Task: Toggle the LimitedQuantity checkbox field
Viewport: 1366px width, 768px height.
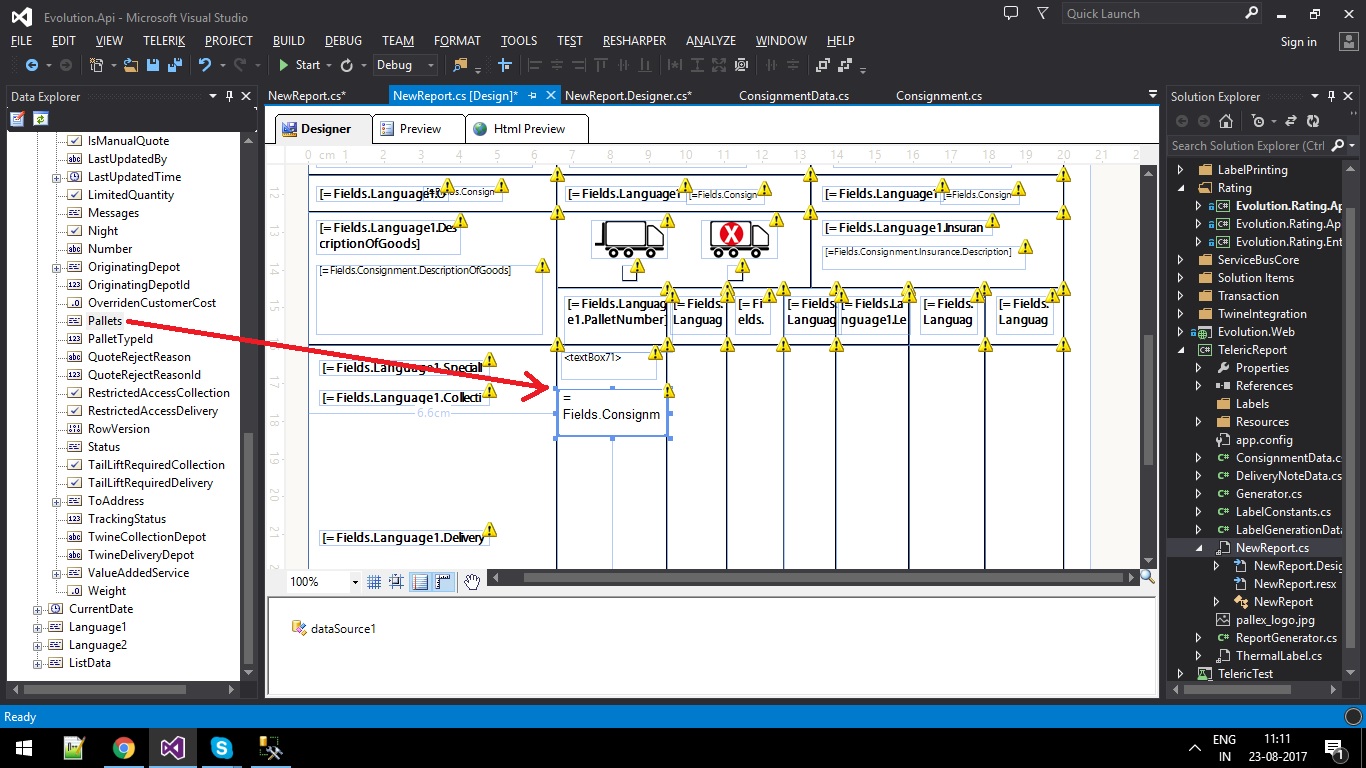Action: (73, 195)
